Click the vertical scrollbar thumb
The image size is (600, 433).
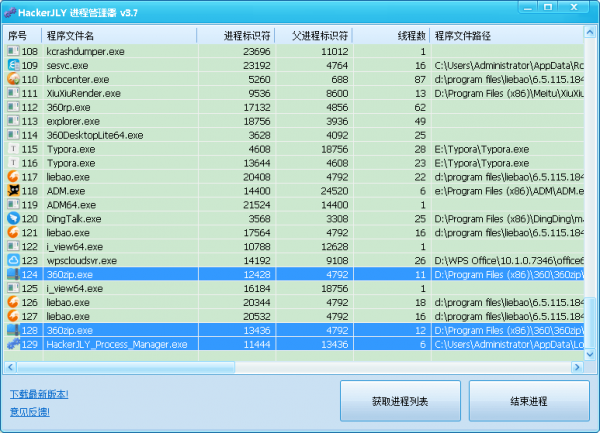590,322
